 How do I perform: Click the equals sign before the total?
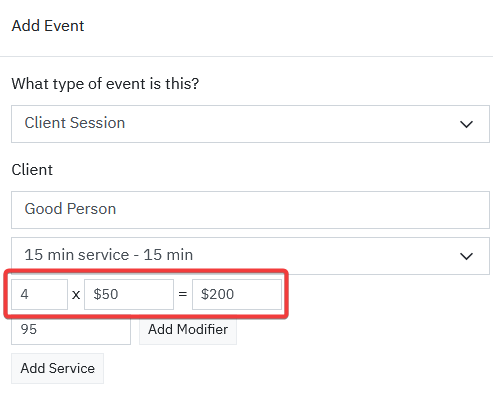pyautogui.click(x=183, y=294)
